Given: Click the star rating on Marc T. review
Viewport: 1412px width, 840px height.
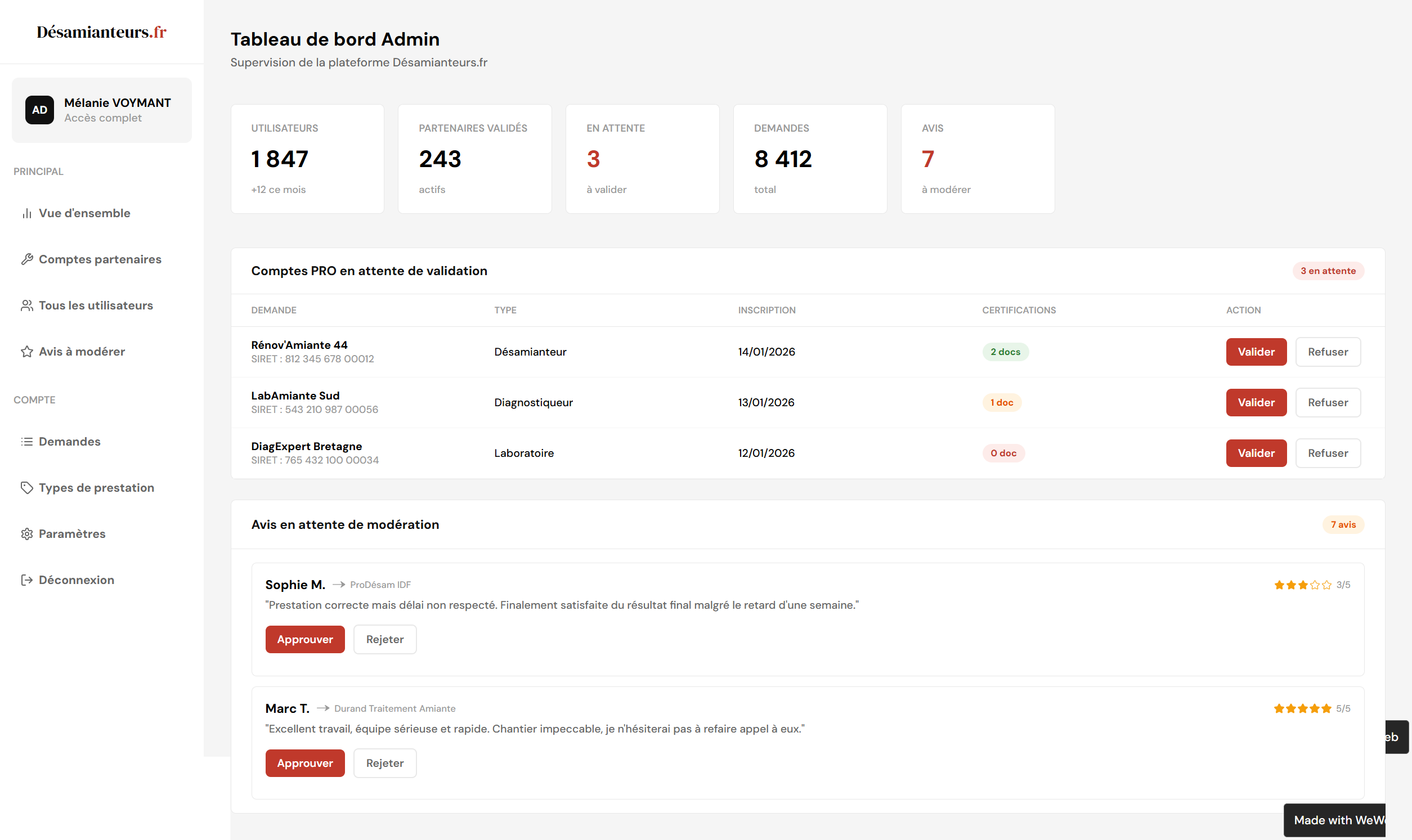Looking at the screenshot, I should pyautogui.click(x=1303, y=709).
